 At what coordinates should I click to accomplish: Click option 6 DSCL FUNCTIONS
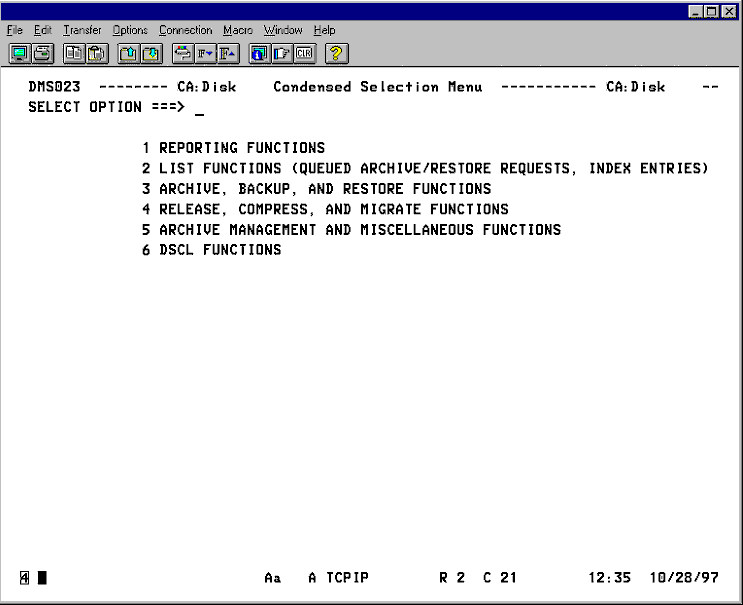point(211,250)
